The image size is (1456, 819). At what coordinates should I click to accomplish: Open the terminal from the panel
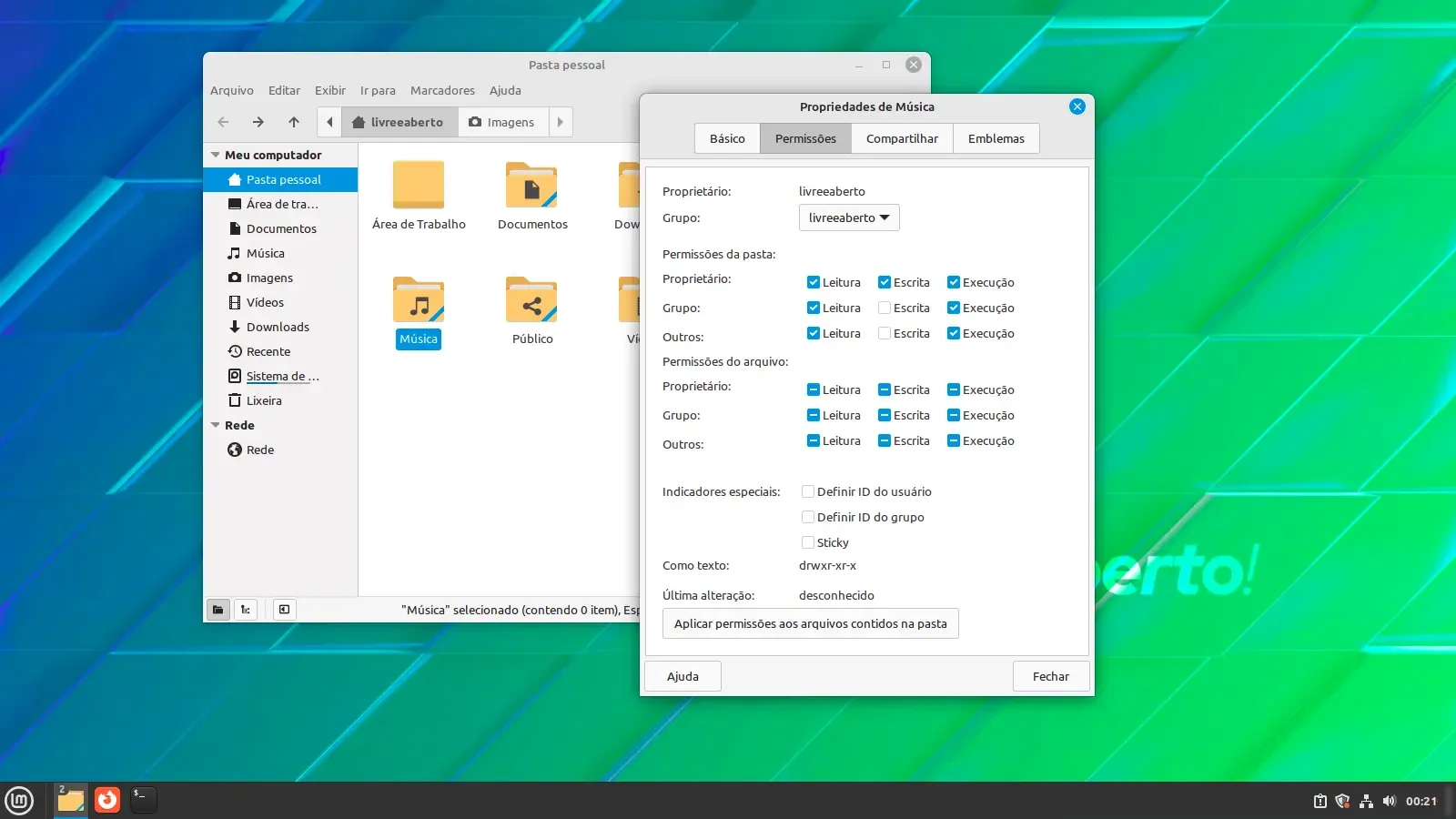tap(143, 800)
